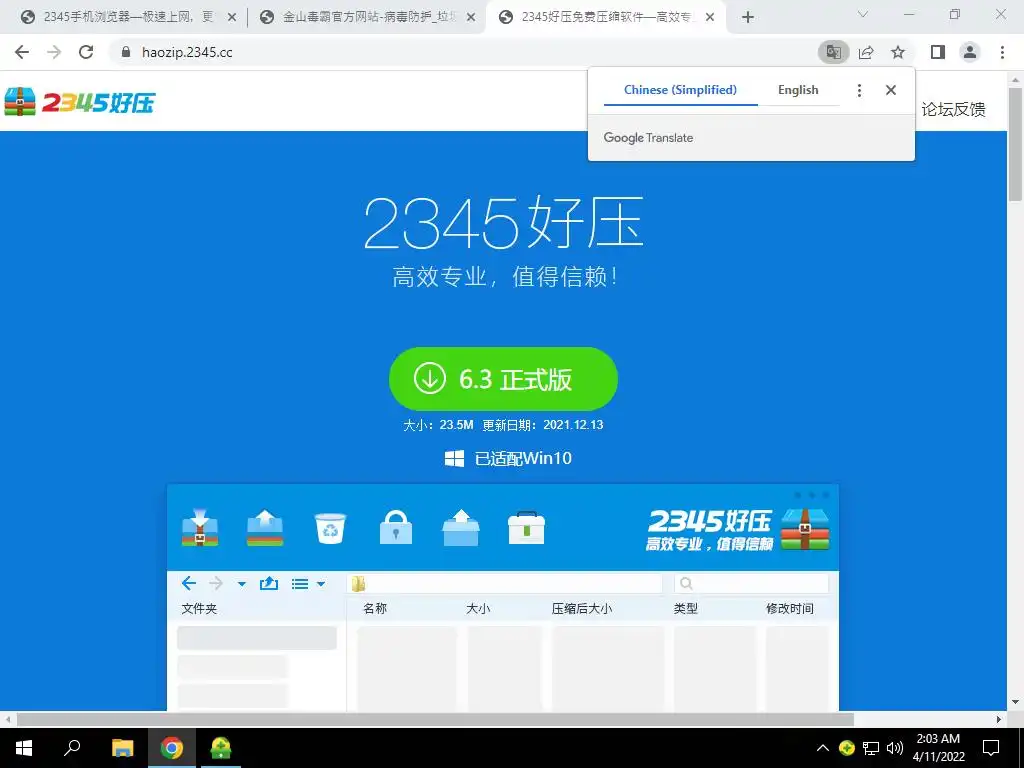Click the preview path field

coord(505,583)
